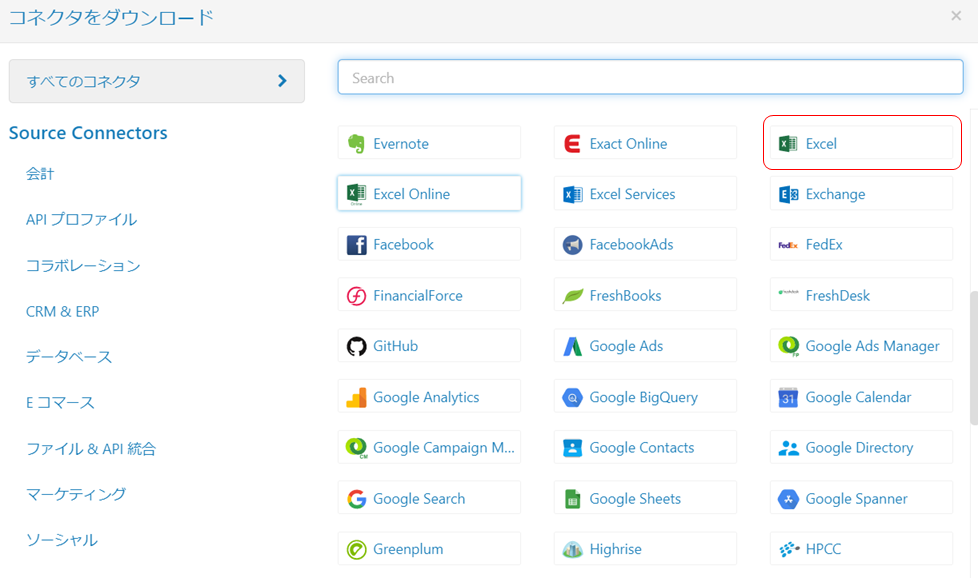Screen dimensions: 978x578
Task: Open the 会計 category
Action: pyautogui.click(x=40, y=174)
